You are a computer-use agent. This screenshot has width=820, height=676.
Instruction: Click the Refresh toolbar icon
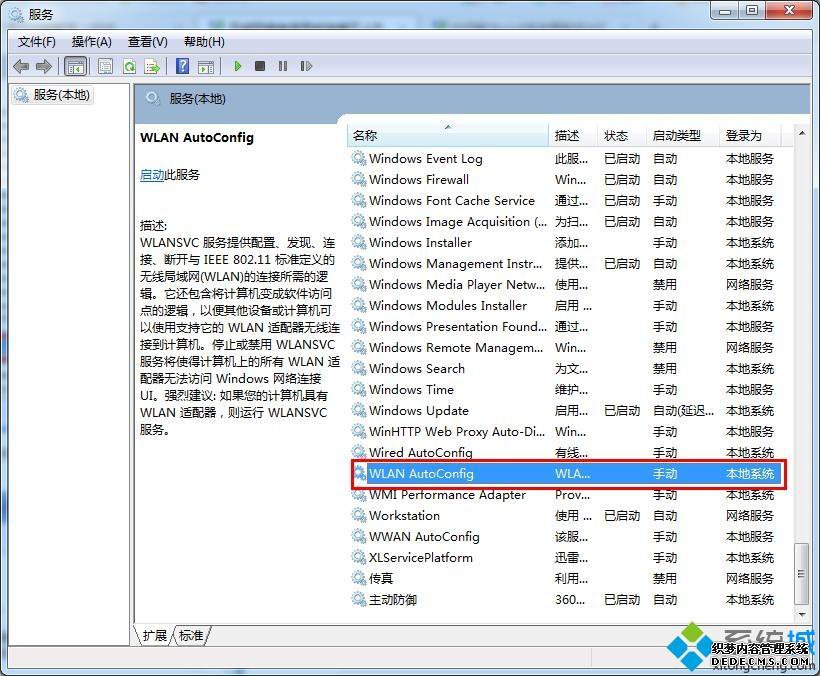129,66
